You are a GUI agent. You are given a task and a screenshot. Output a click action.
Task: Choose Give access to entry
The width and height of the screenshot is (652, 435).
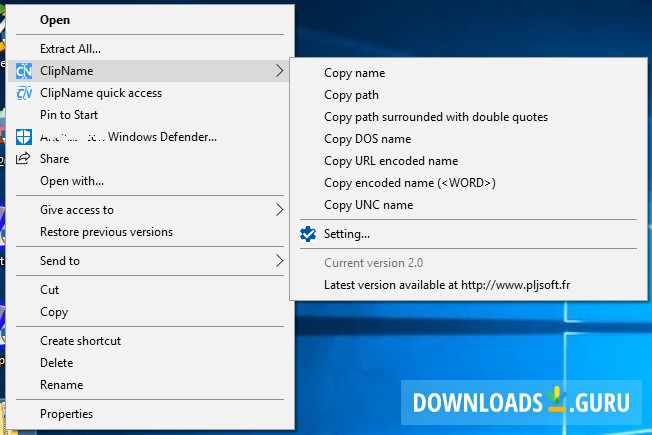150,210
